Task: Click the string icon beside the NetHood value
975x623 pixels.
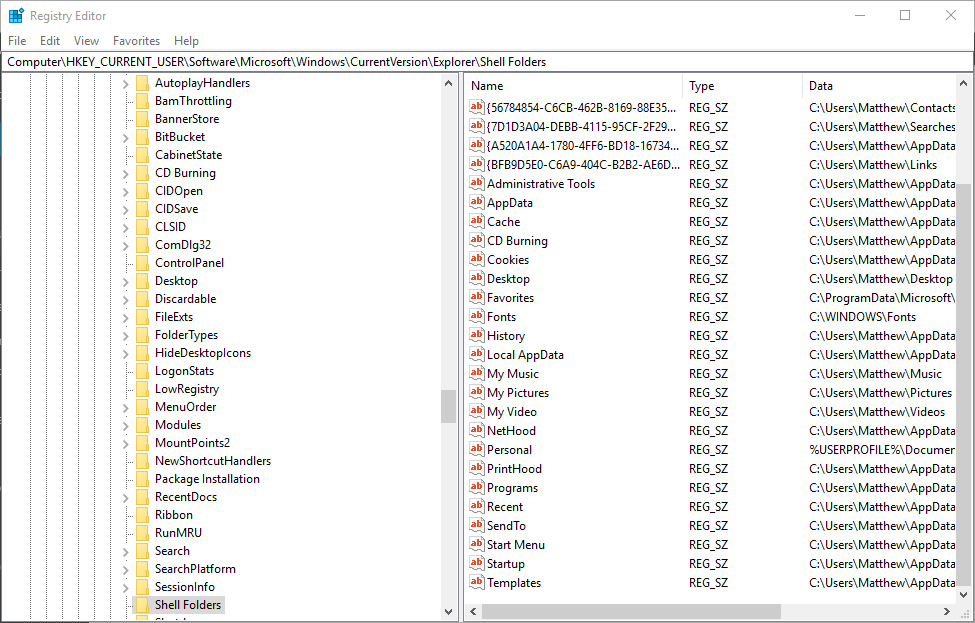Action: point(477,430)
